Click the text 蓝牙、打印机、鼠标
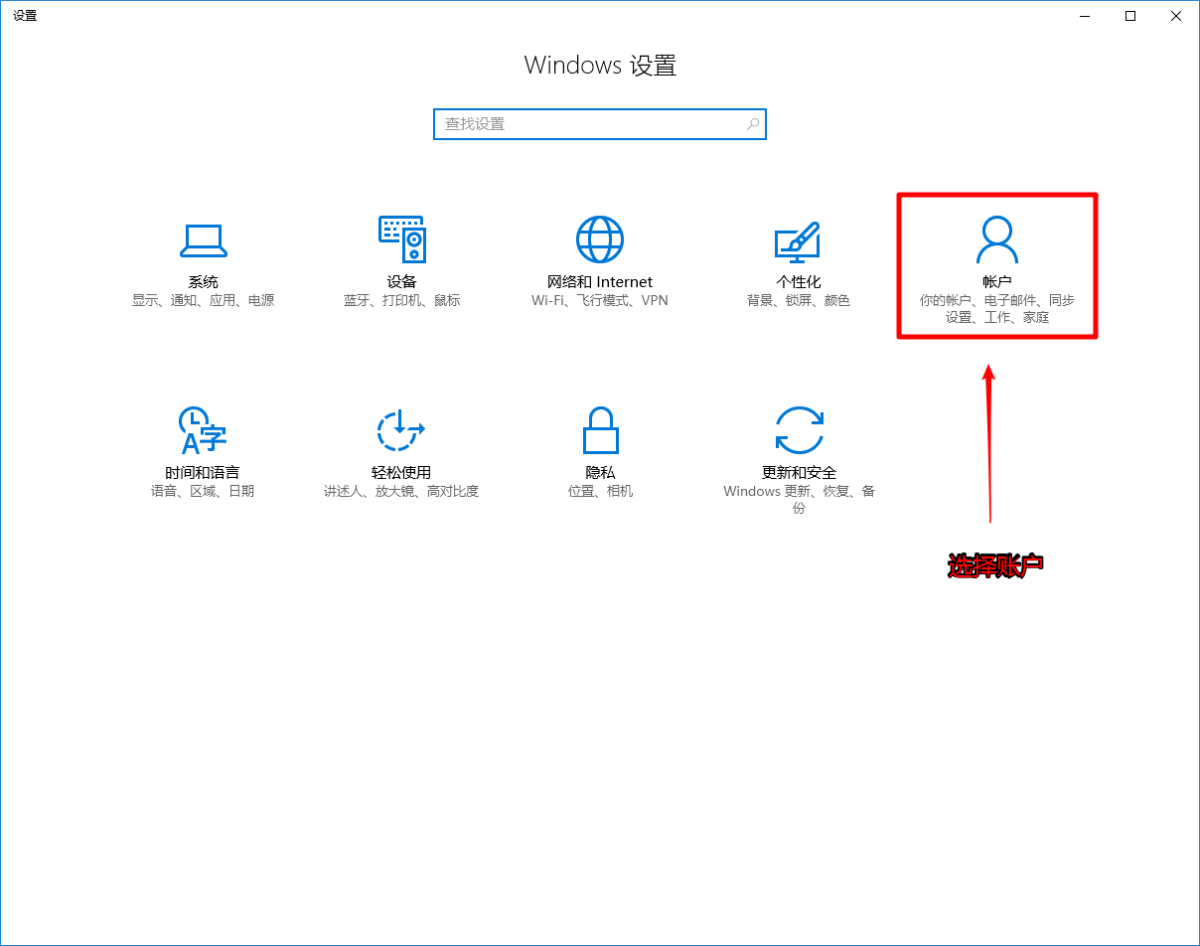 pyautogui.click(x=402, y=301)
